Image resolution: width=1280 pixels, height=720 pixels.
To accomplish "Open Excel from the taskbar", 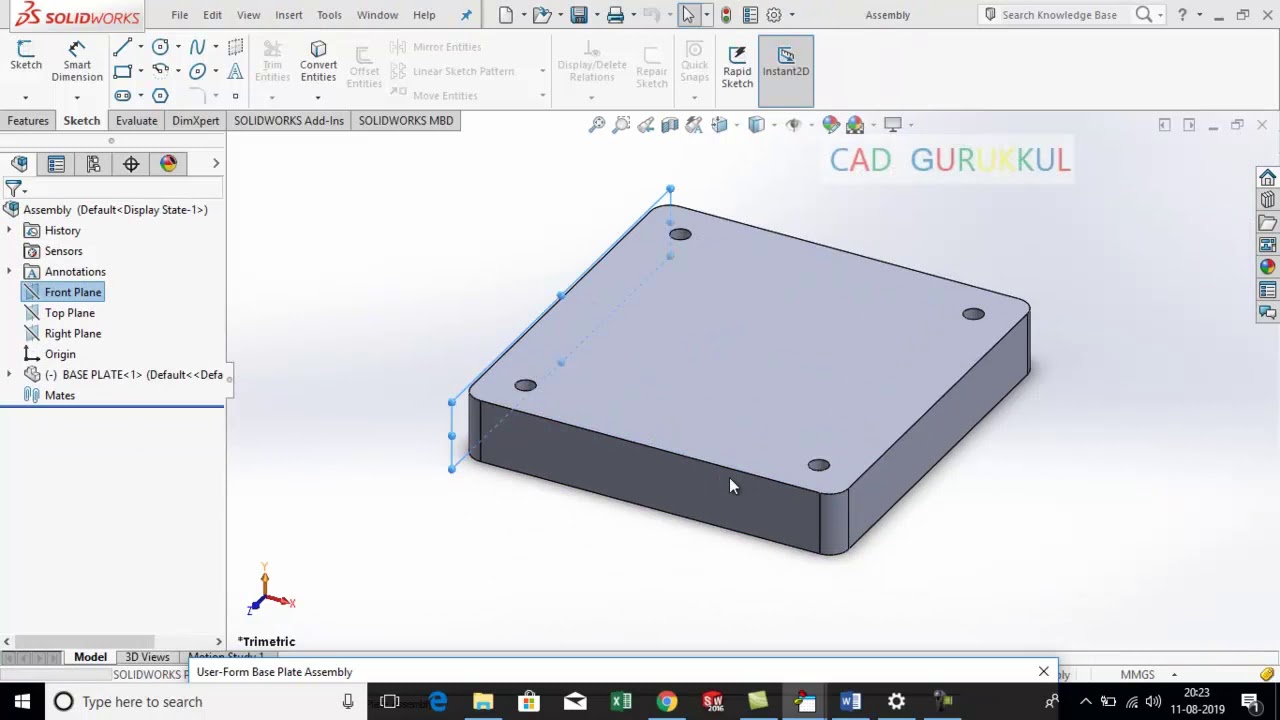I will click(621, 702).
